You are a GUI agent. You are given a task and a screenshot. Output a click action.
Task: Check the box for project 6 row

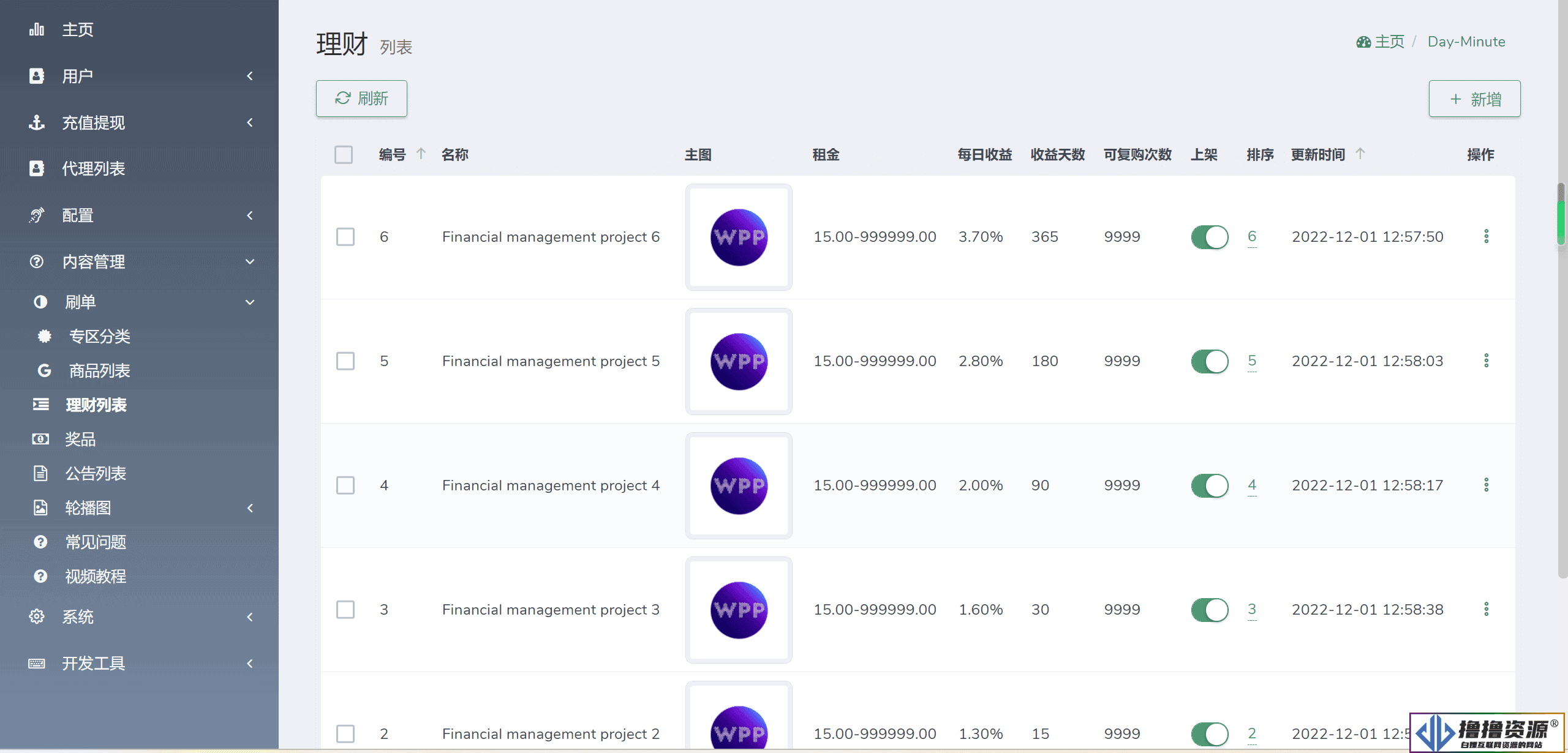(345, 237)
